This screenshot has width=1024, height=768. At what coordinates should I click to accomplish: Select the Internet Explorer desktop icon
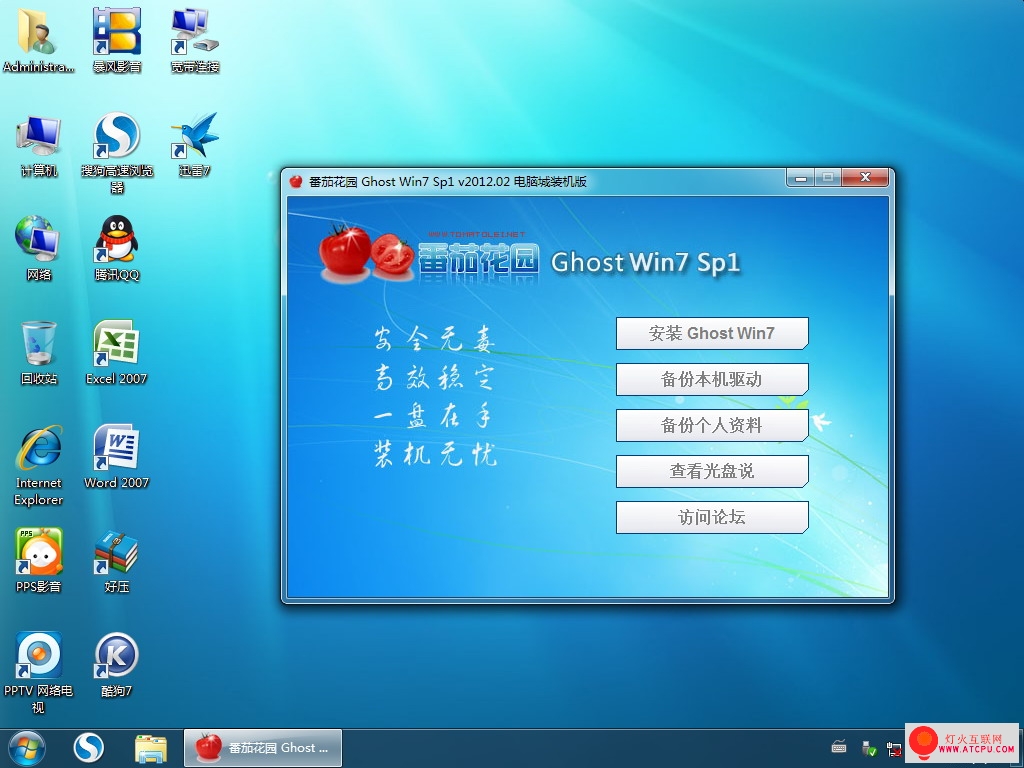pyautogui.click(x=39, y=465)
